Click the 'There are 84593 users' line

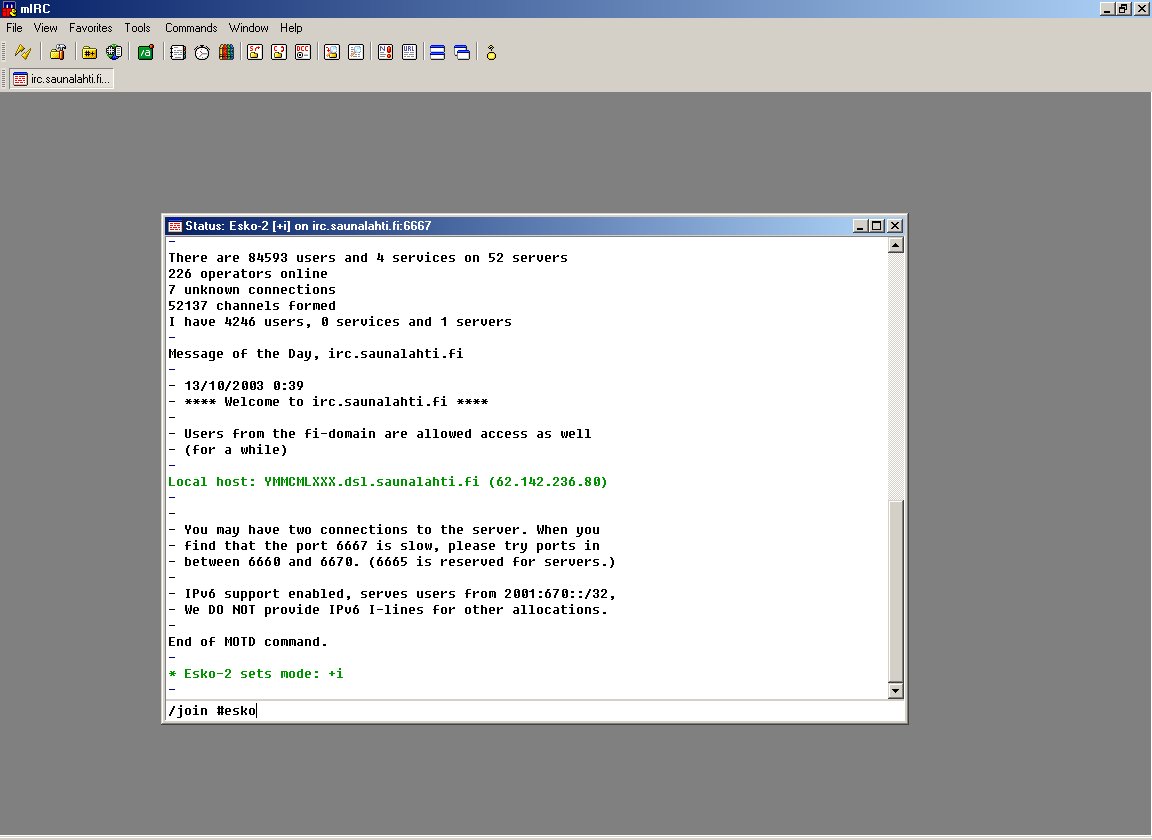368,258
